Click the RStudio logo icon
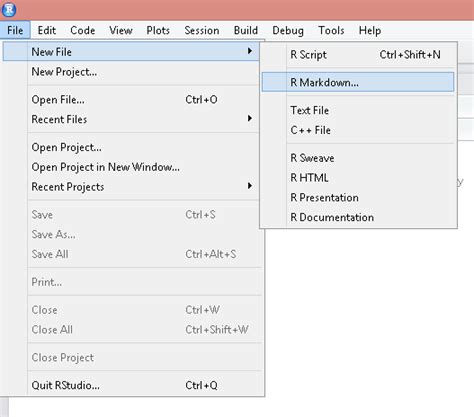The image size is (474, 417). coord(9,9)
